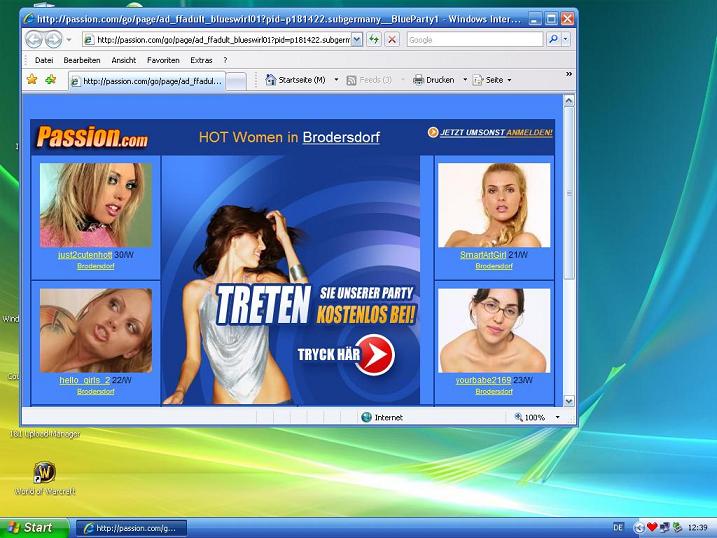This screenshot has height=538, width=717.
Task: Focus the Google search box
Action: (x=475, y=40)
